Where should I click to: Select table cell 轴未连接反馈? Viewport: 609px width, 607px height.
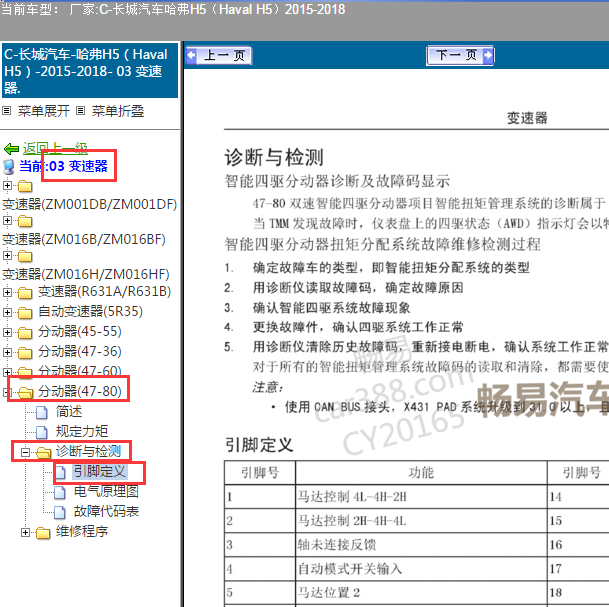click(x=421, y=544)
